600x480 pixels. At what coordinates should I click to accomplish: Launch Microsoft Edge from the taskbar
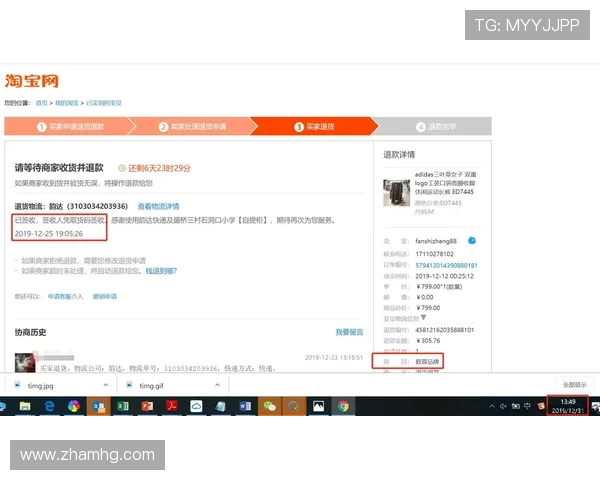click(x=49, y=406)
